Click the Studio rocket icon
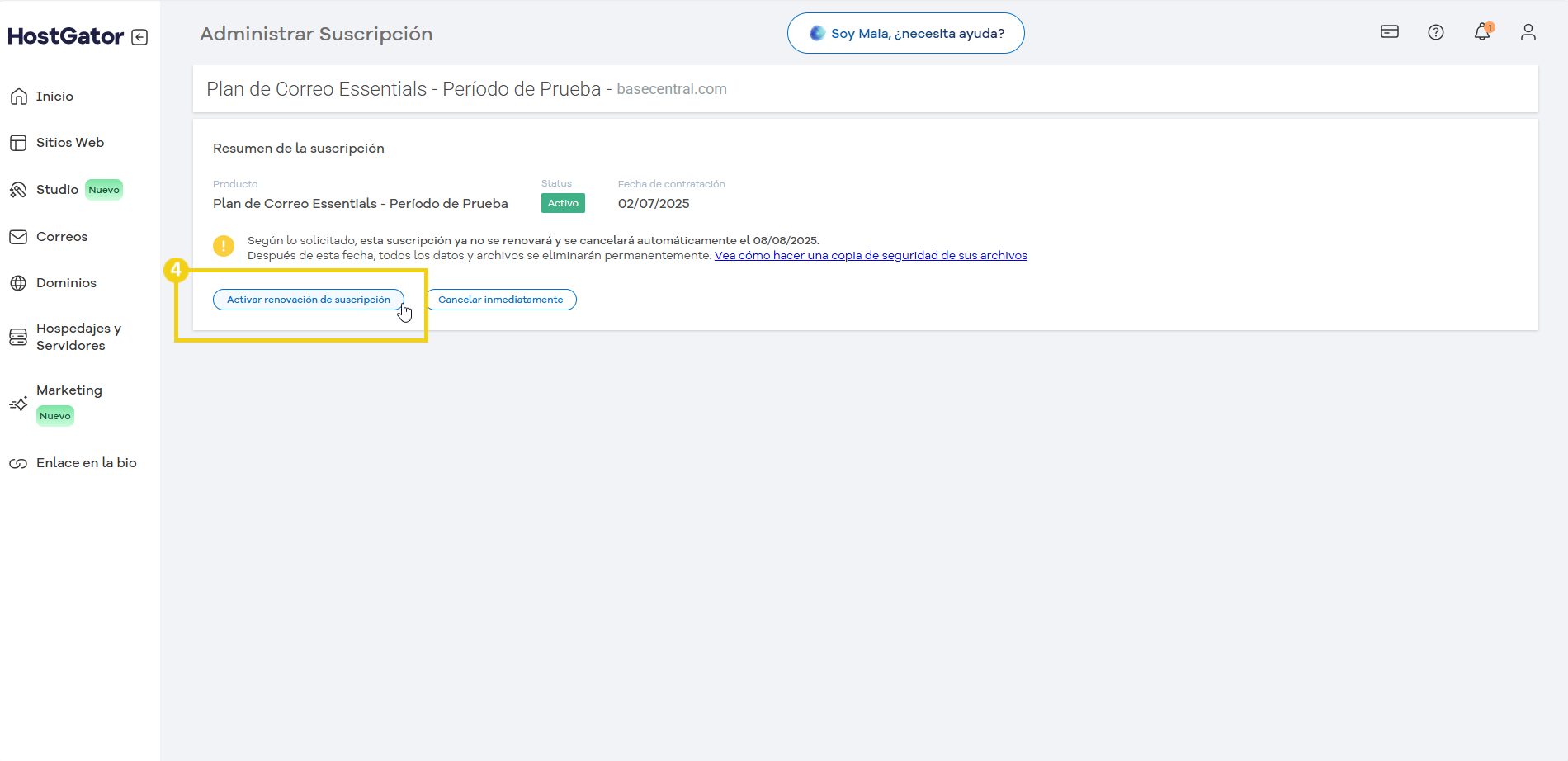The width and height of the screenshot is (1568, 761). [18, 190]
